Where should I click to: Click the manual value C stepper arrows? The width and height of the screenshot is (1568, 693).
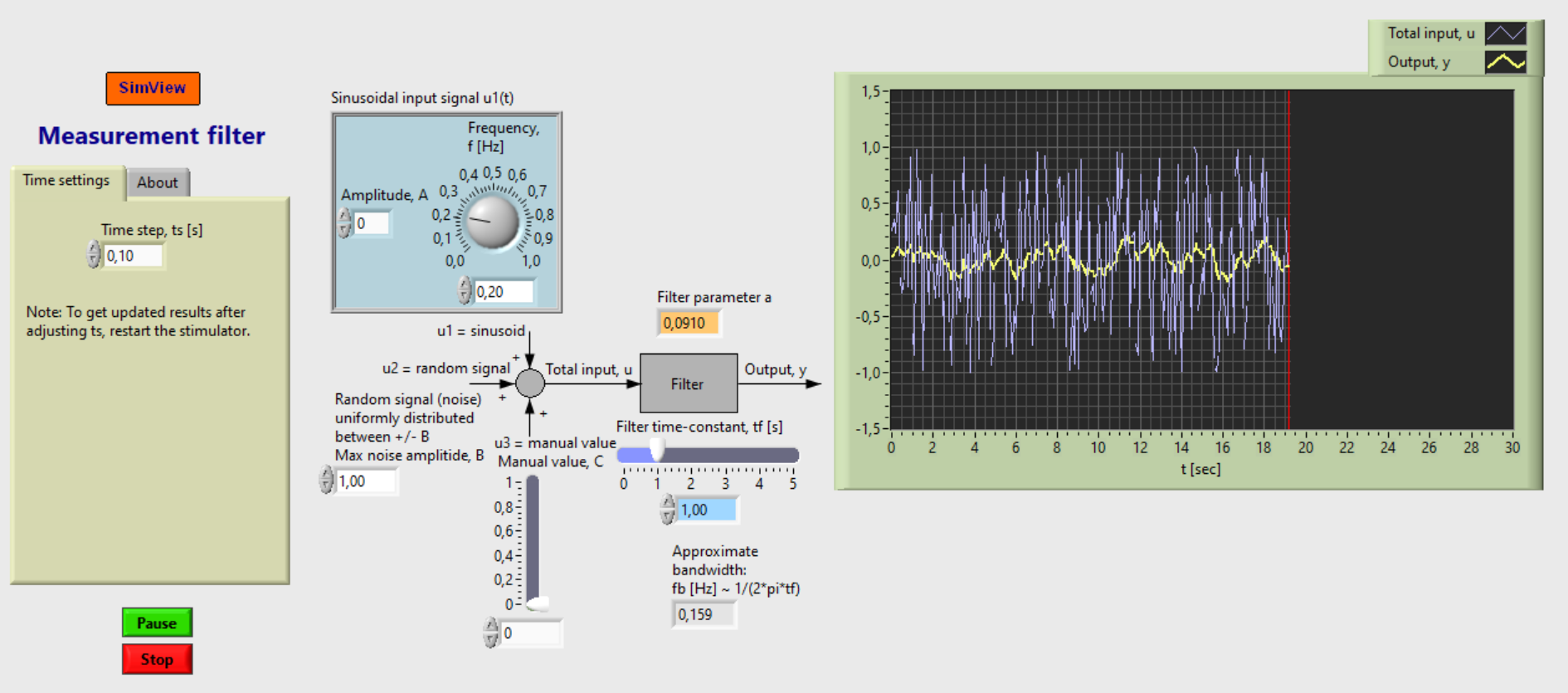pos(491,632)
